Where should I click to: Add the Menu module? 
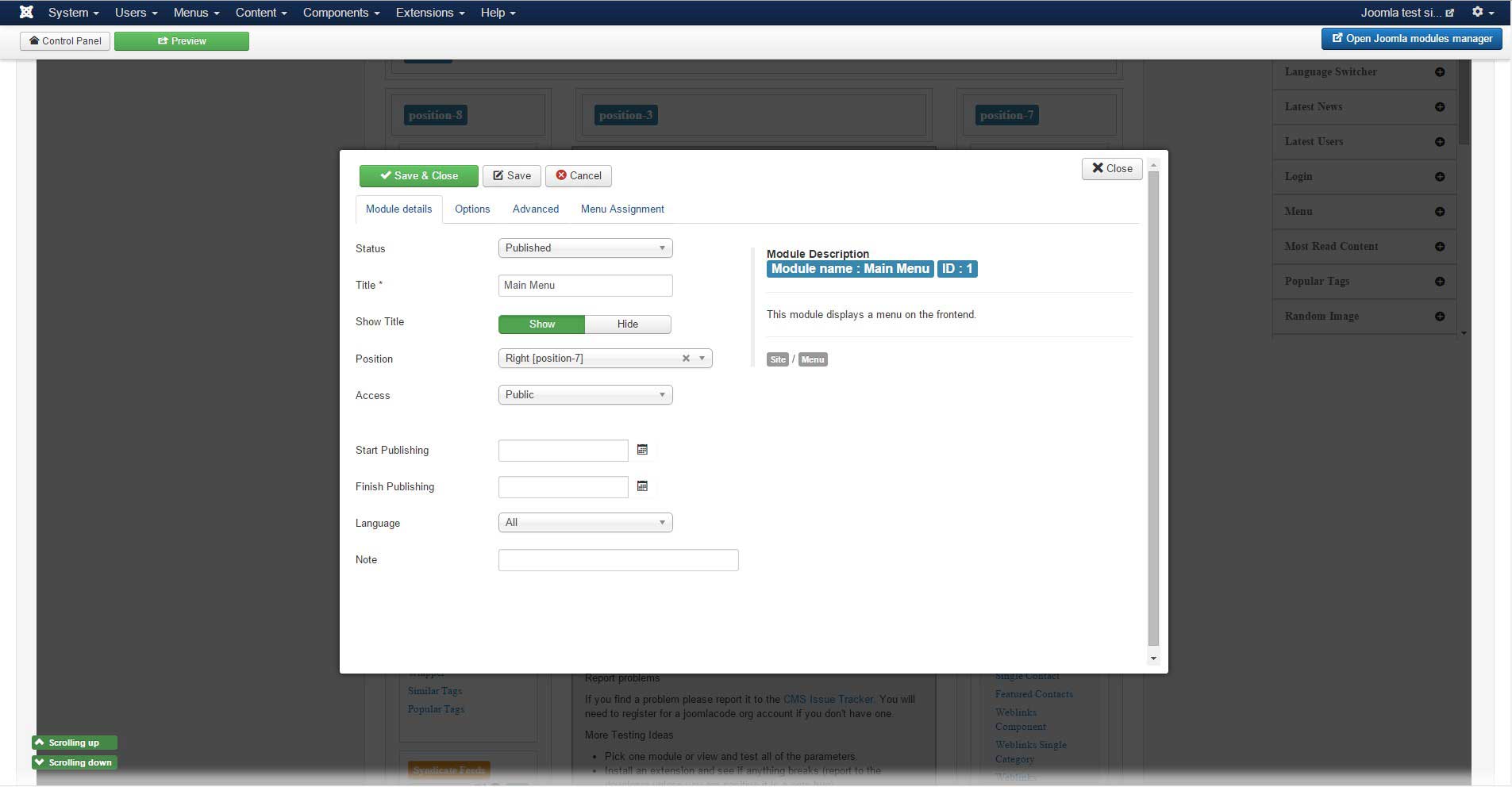[x=1439, y=212]
